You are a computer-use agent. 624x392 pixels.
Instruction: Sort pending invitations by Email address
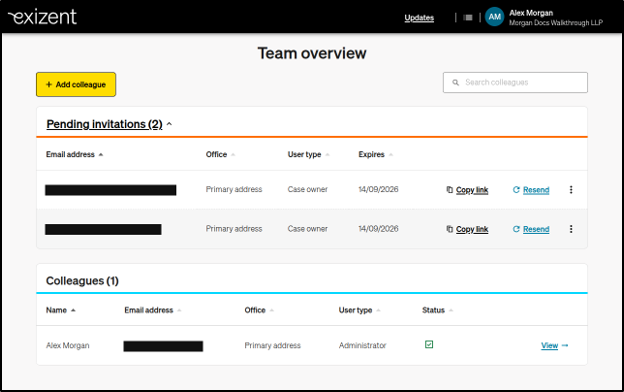[74, 154]
